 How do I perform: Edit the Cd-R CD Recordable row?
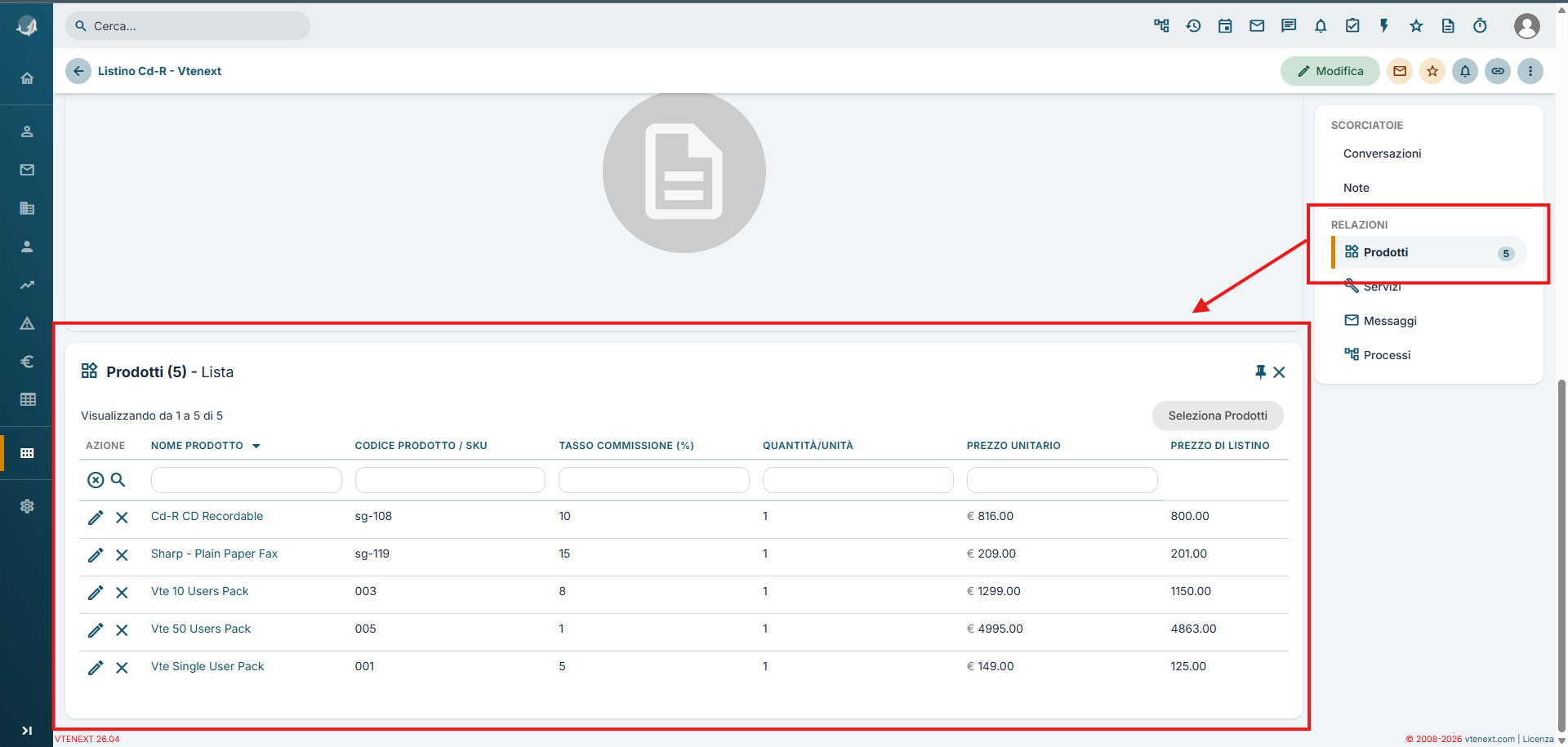(x=96, y=518)
